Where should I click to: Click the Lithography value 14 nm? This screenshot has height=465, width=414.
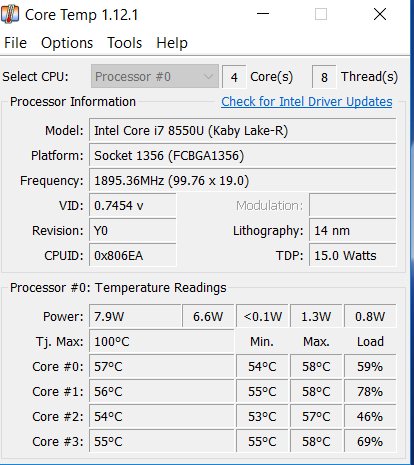[353, 230]
